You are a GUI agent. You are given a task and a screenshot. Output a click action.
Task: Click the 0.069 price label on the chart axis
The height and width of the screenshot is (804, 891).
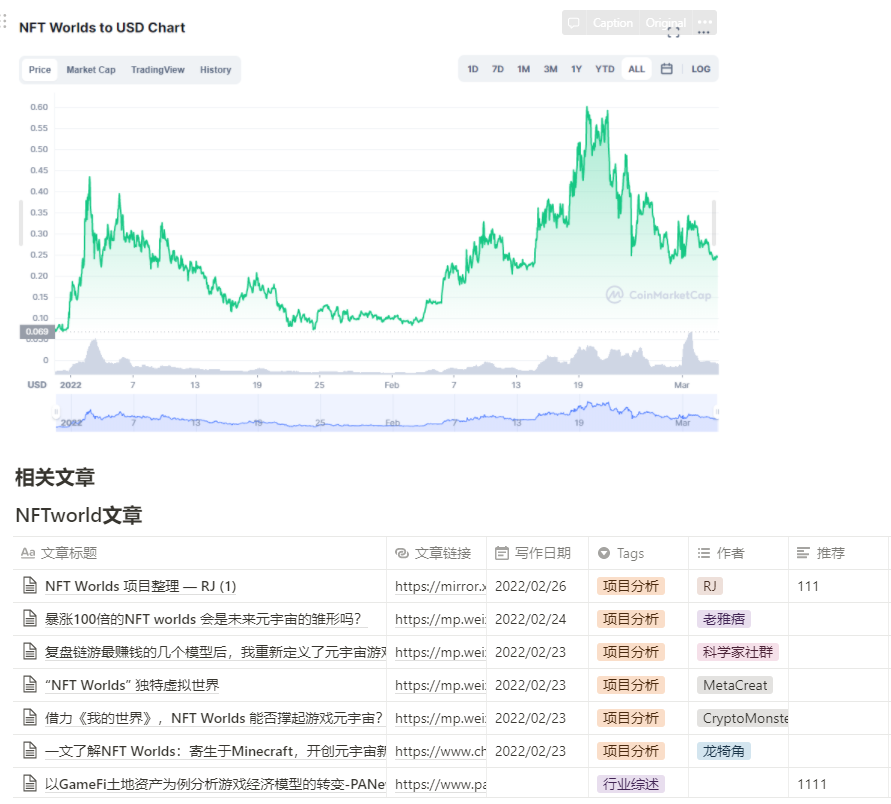click(38, 331)
